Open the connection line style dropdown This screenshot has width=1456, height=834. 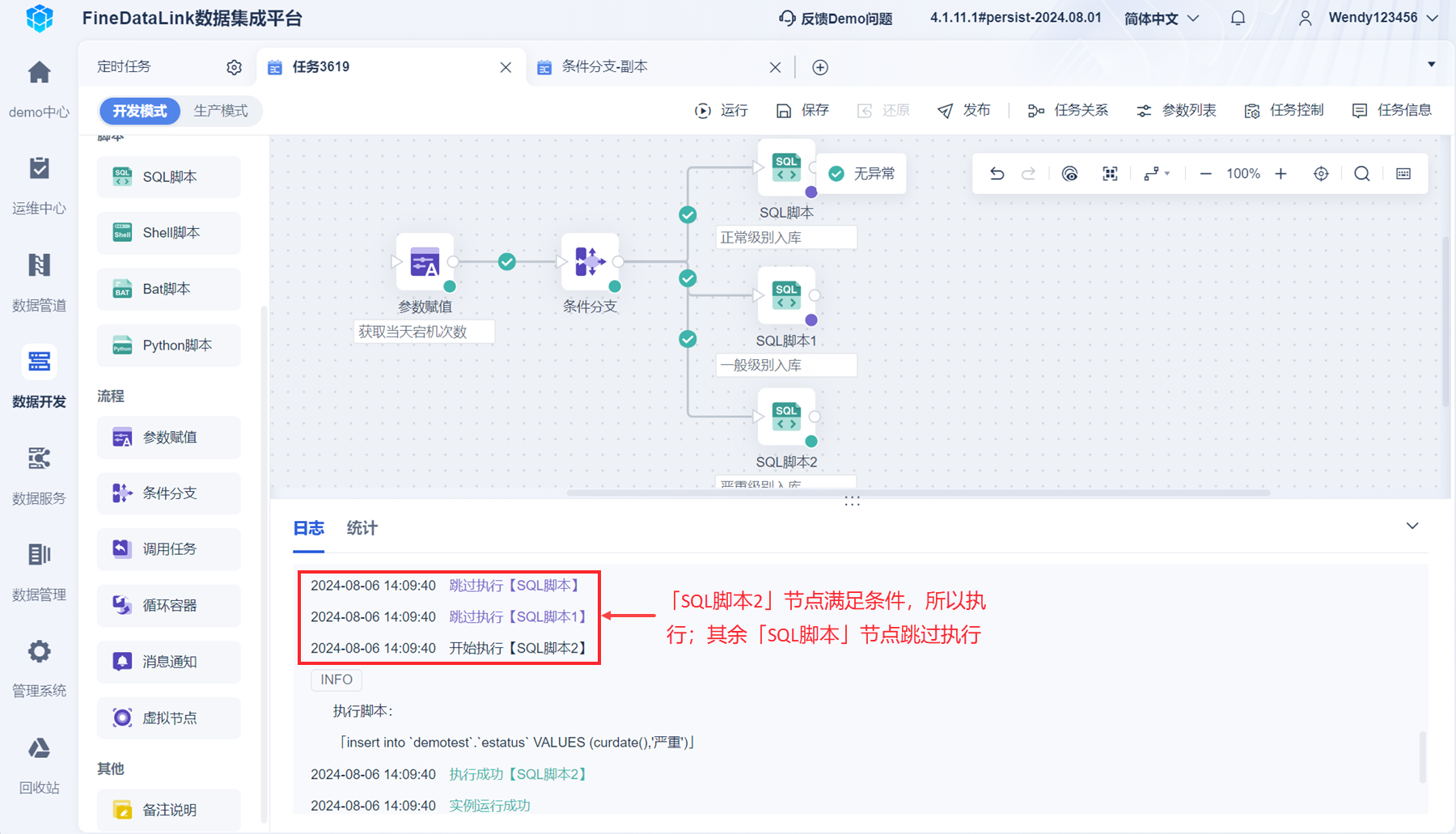[x=1157, y=174]
